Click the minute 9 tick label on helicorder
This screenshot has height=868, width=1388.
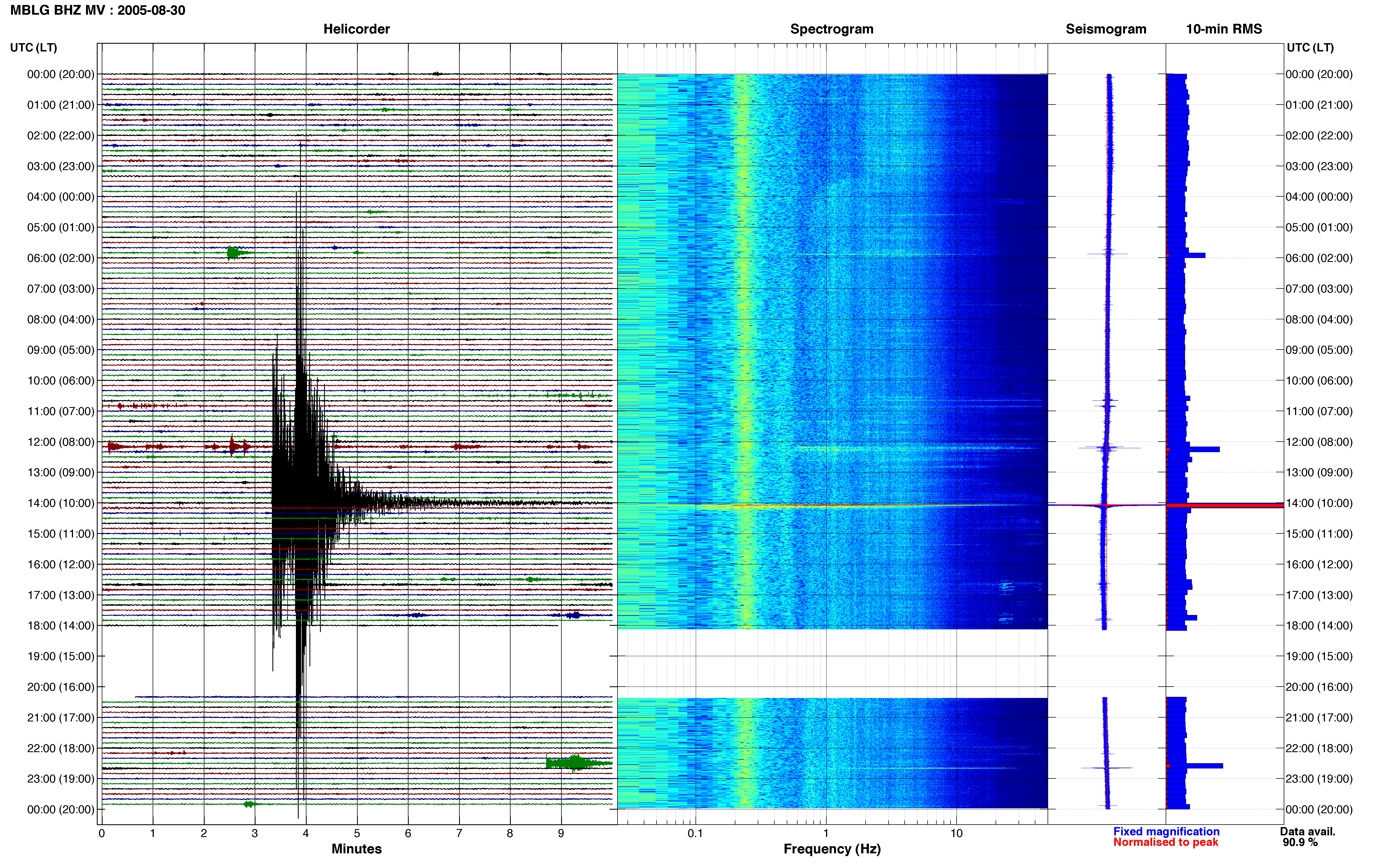point(561,833)
